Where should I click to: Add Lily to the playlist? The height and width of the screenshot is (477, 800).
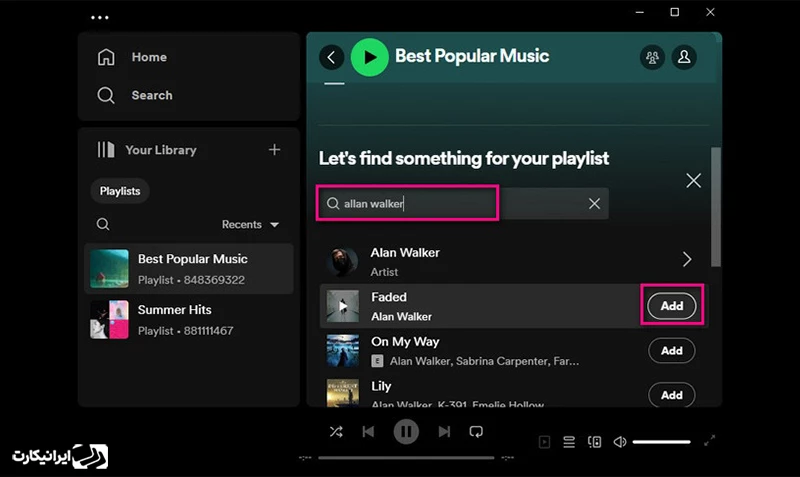click(x=671, y=395)
